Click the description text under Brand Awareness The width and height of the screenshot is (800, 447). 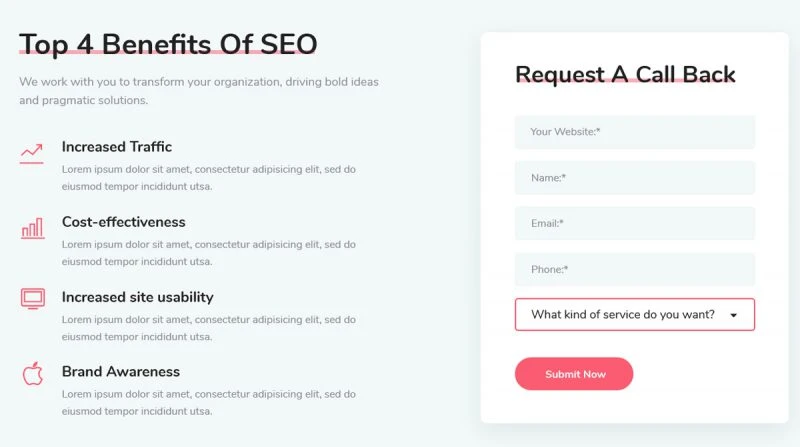click(x=208, y=402)
